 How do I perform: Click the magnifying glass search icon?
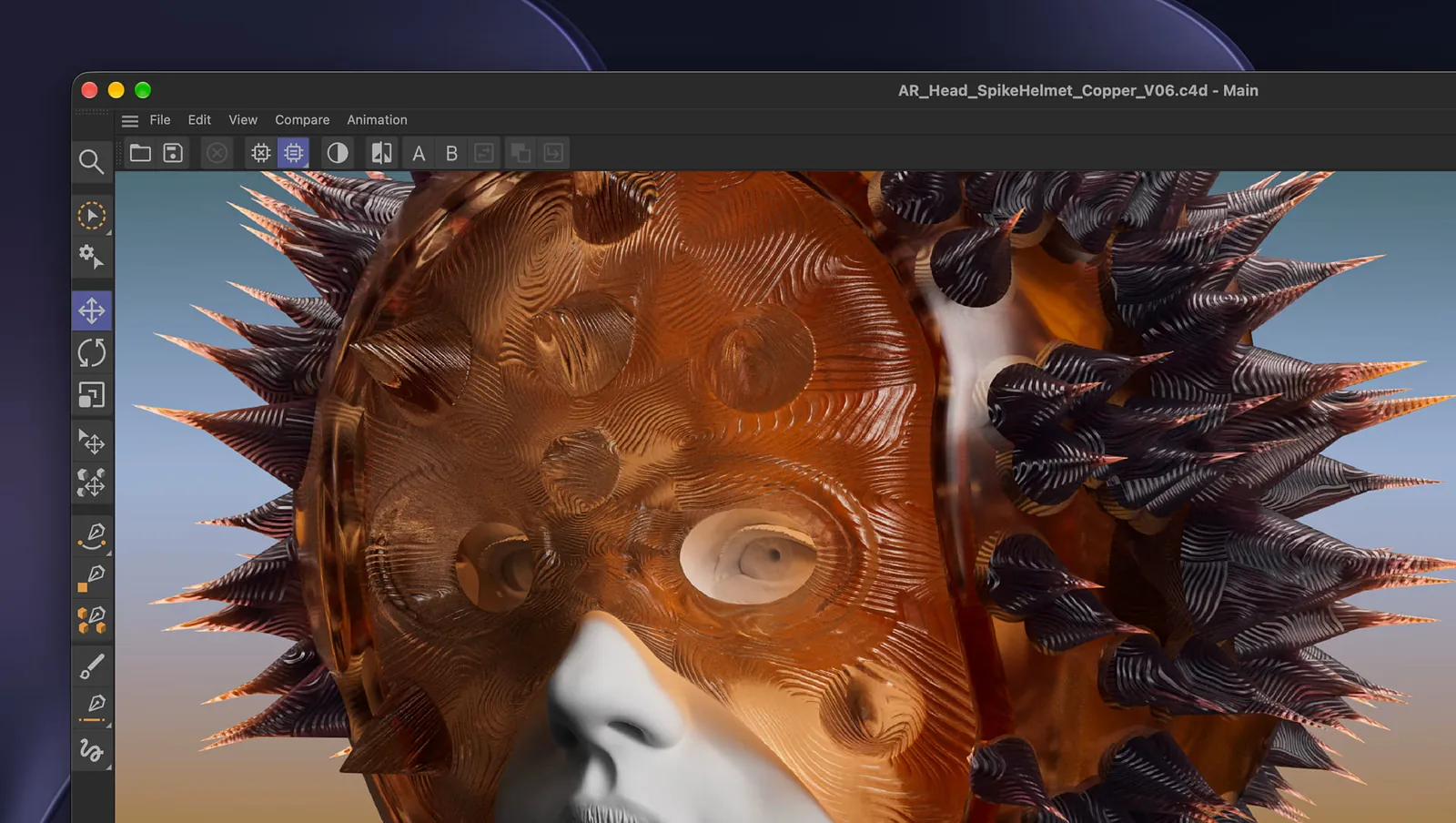pyautogui.click(x=91, y=161)
